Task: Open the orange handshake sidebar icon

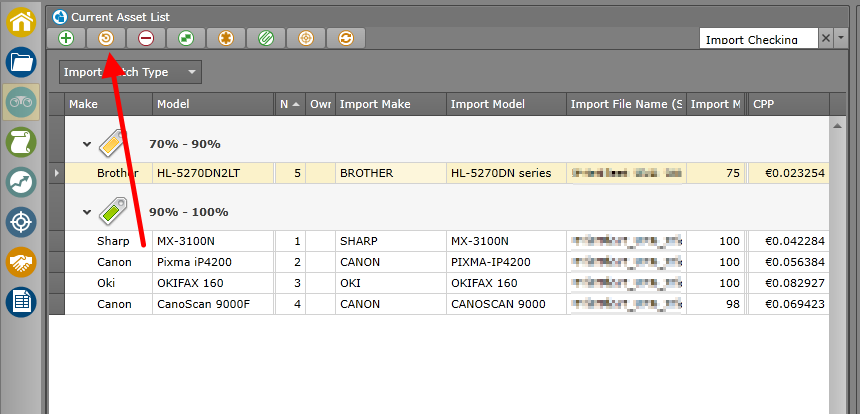Action: click(x=21, y=263)
